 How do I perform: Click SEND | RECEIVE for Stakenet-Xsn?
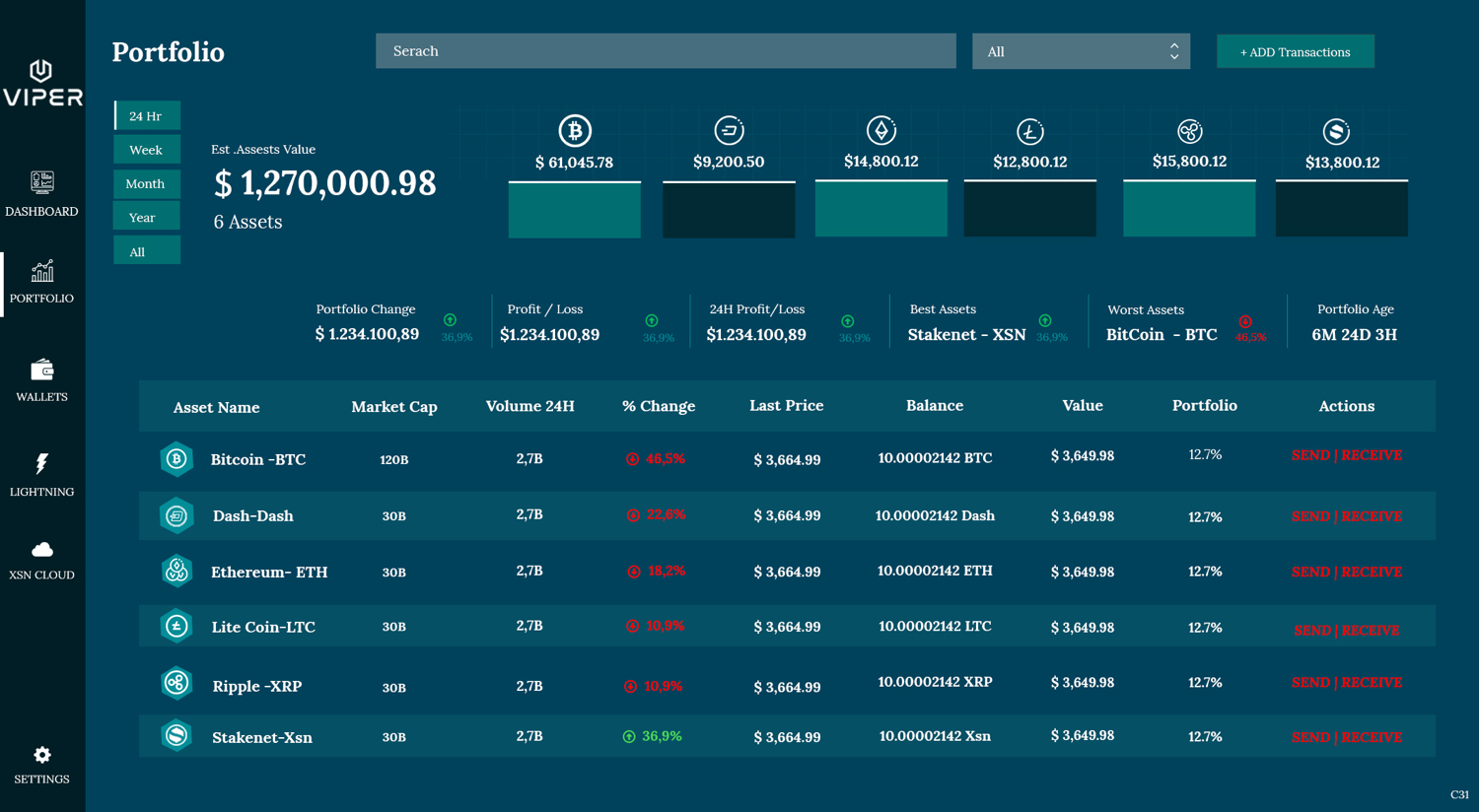tap(1346, 737)
